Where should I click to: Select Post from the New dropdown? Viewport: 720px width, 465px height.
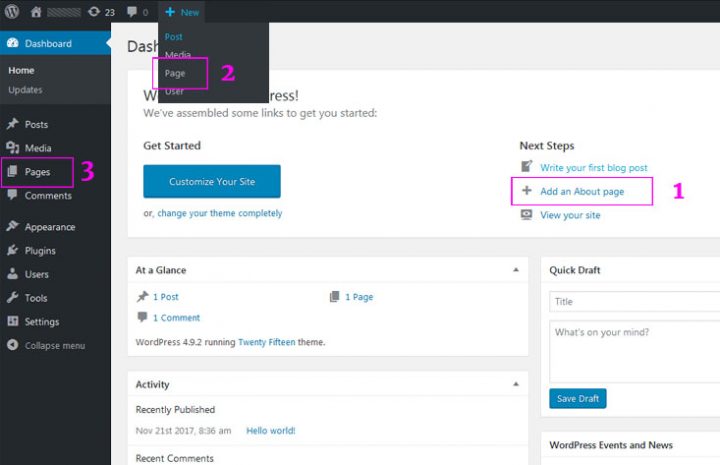[174, 37]
